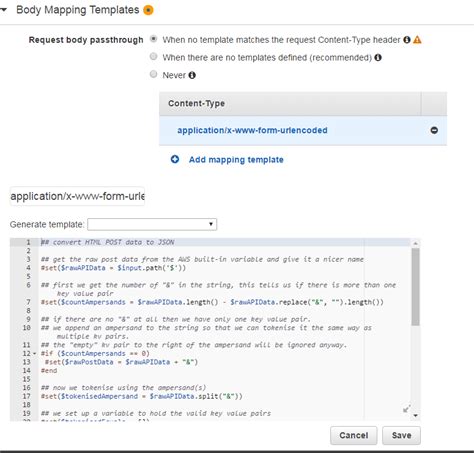Click info icon beside no templates defined option
The height and width of the screenshot is (453, 474).
coord(378,57)
